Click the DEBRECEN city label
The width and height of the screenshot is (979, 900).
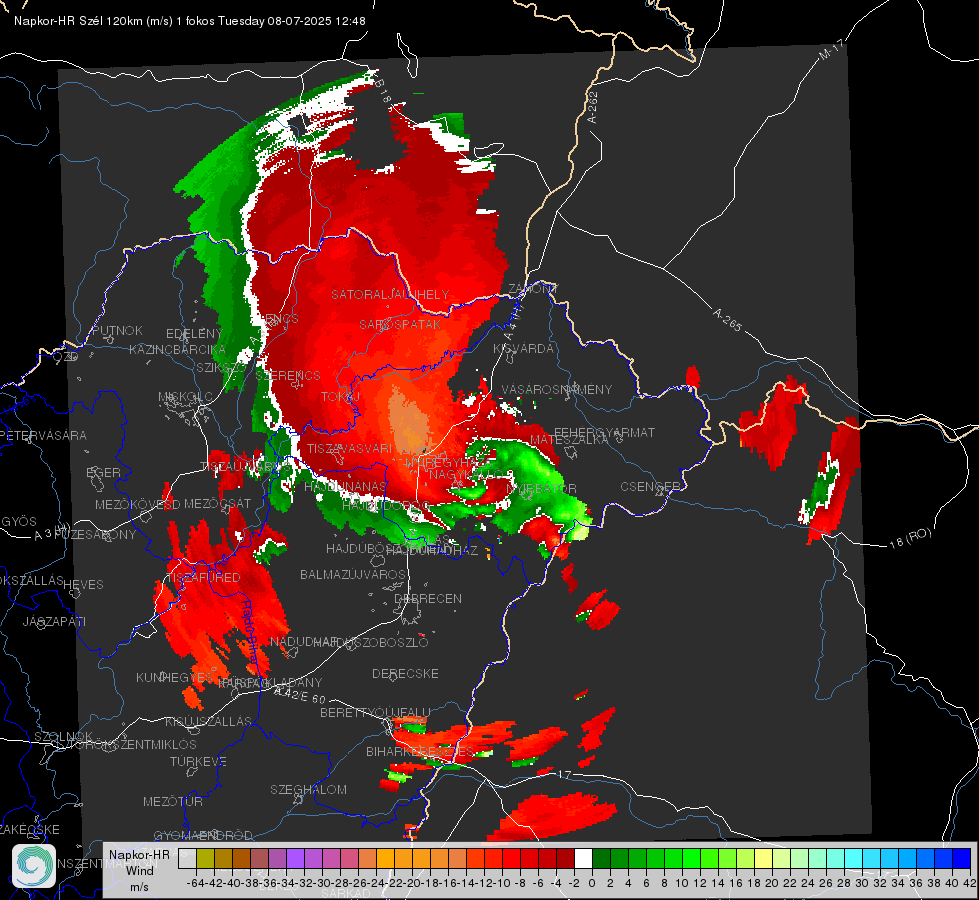pyautogui.click(x=428, y=598)
